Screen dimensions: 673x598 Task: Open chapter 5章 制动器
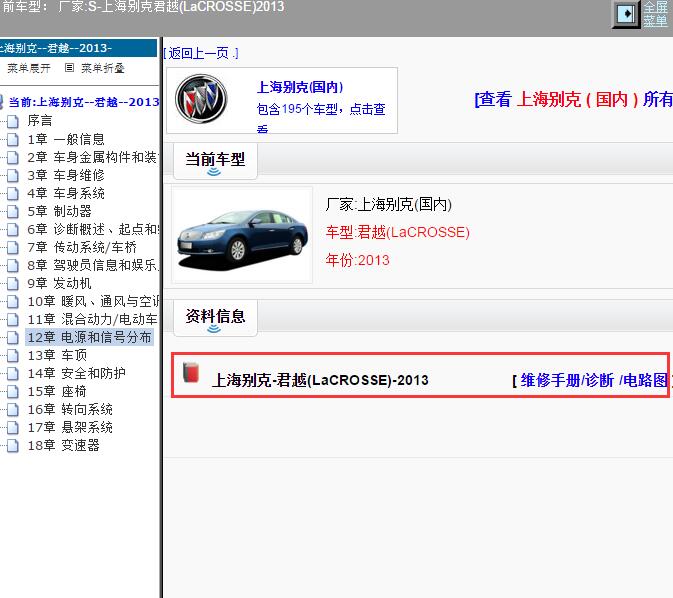[x=59, y=211]
